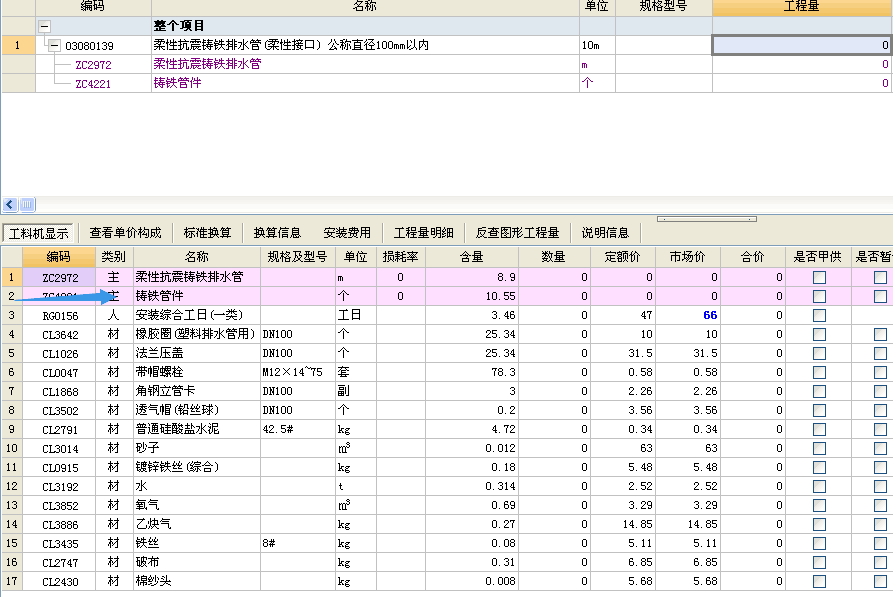Select row number 10 header in lower table
Viewport: 893px width, 597px height.
click(11, 448)
